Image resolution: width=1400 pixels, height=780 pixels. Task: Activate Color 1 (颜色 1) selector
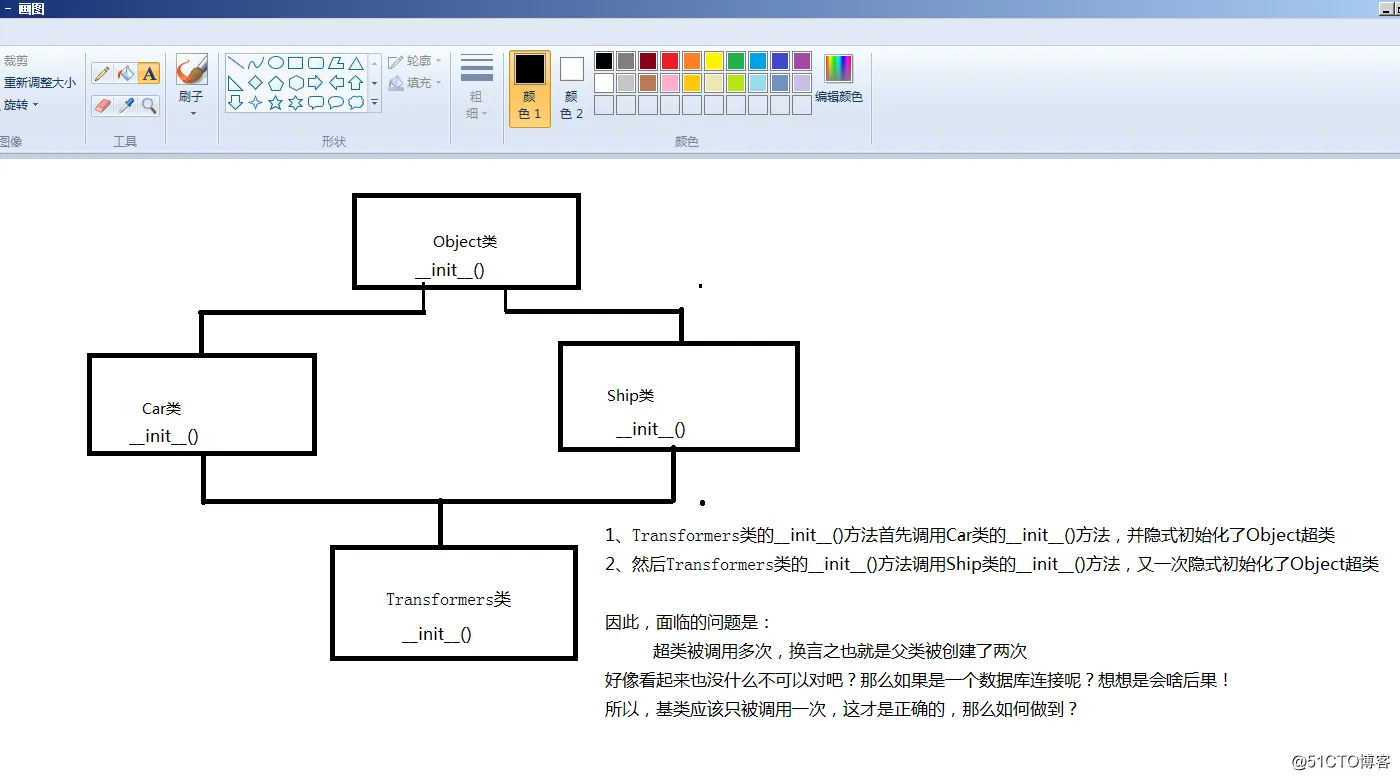pos(530,88)
